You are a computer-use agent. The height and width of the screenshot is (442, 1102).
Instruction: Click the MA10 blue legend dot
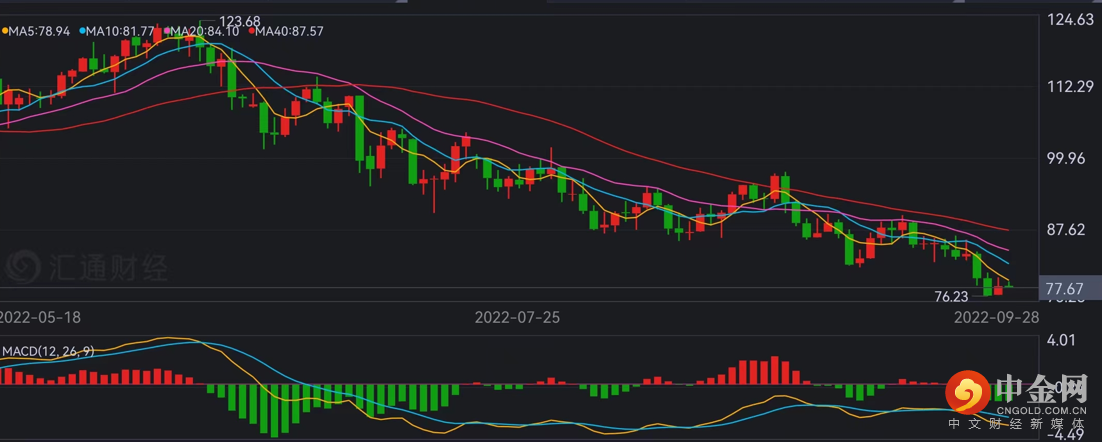coord(82,31)
